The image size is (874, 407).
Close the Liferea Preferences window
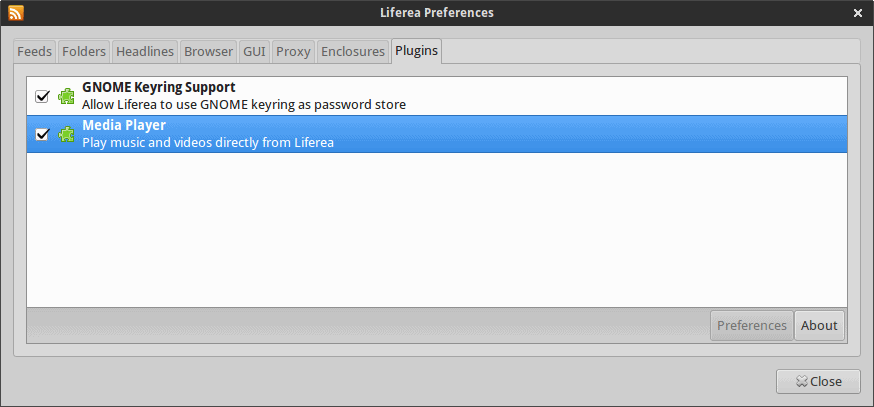858,13
